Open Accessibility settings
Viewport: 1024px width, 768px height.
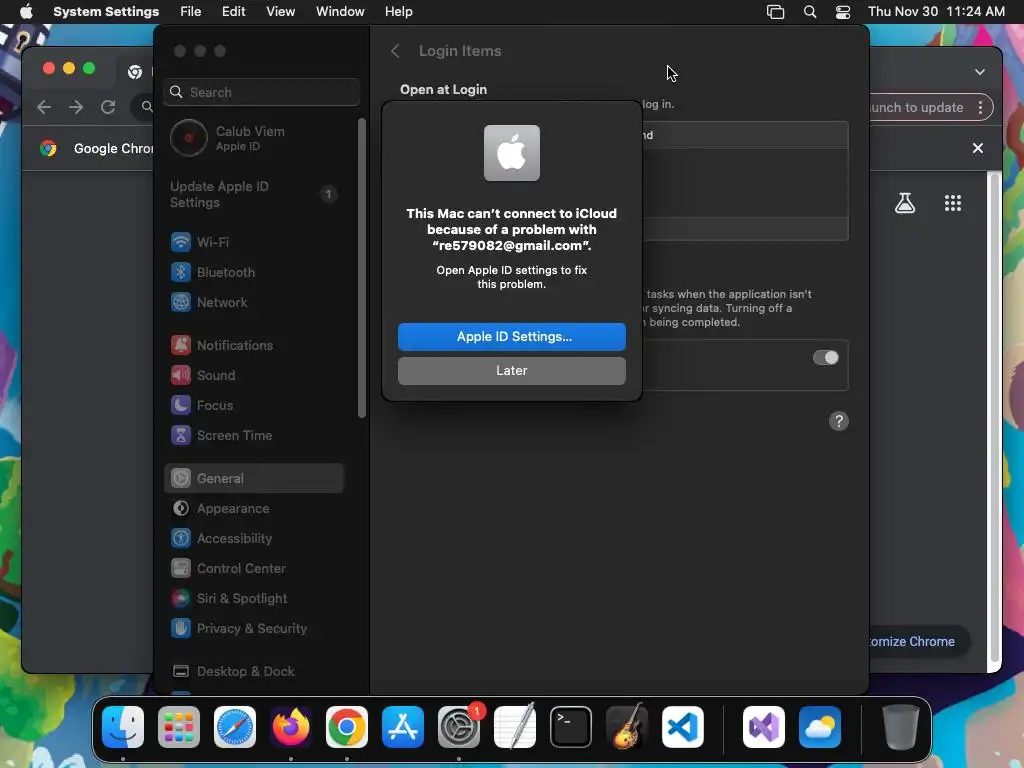pyautogui.click(x=255, y=539)
